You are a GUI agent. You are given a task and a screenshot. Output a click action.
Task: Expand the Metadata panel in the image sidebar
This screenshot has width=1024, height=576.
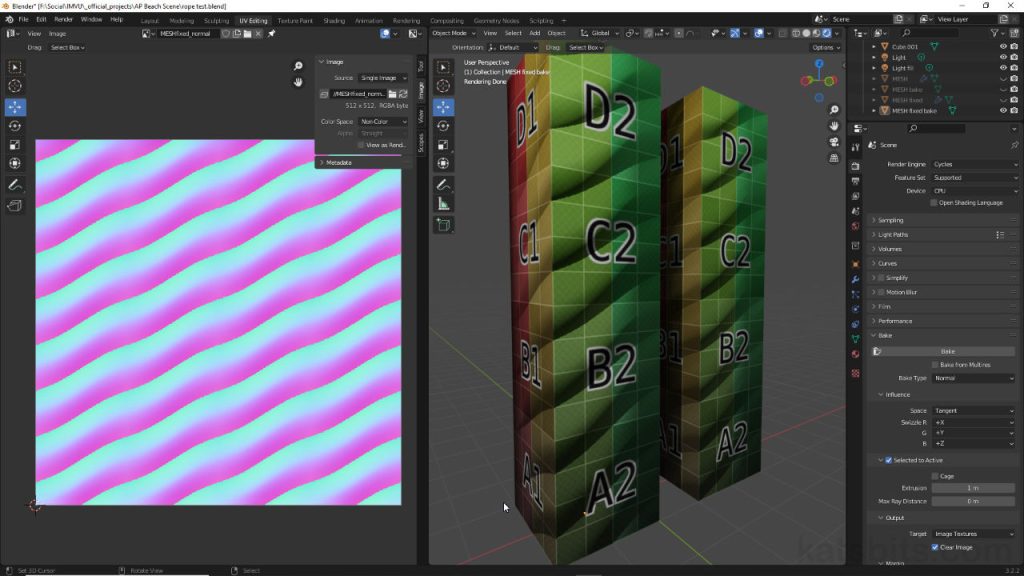340,160
